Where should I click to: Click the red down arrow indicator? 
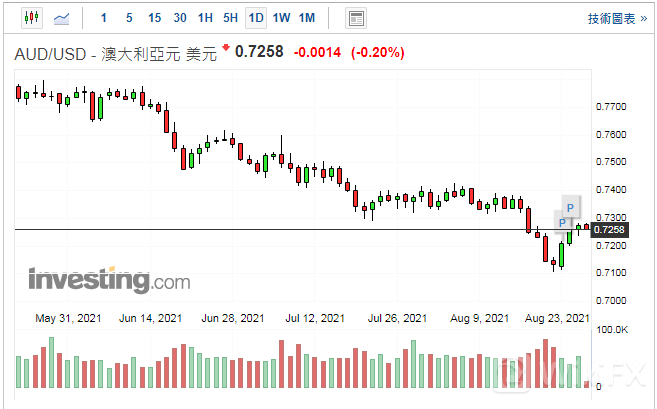click(226, 48)
